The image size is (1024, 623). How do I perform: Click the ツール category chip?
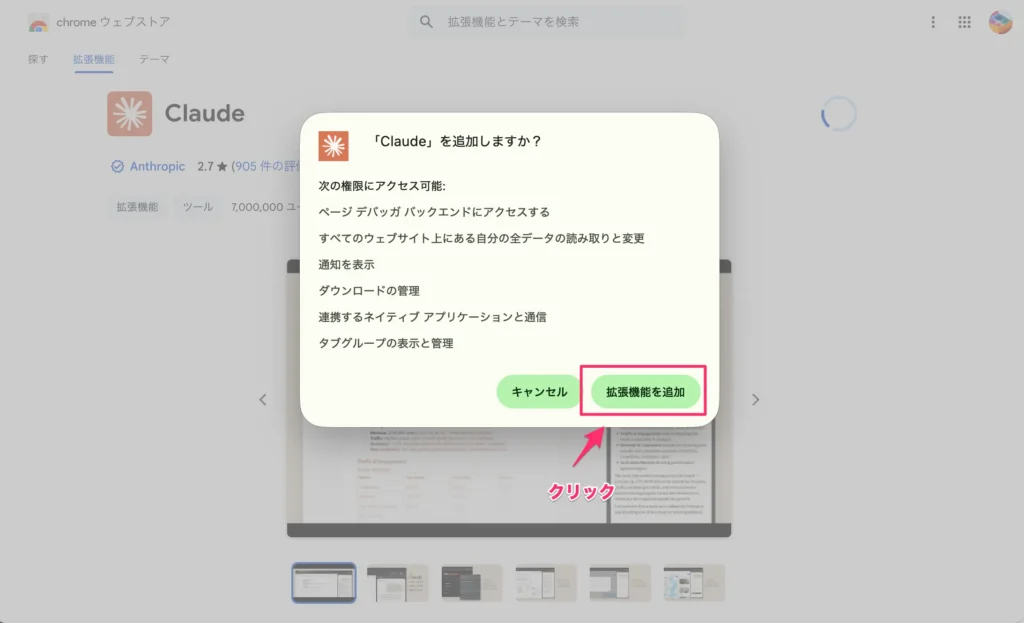click(x=198, y=207)
